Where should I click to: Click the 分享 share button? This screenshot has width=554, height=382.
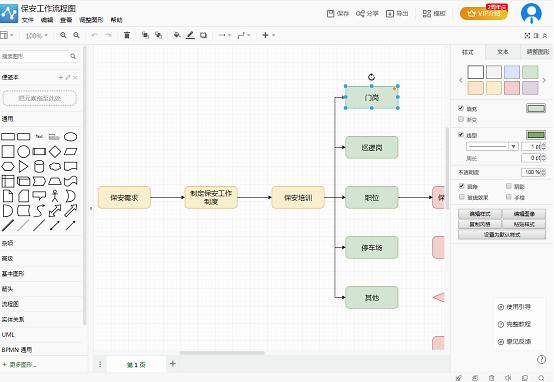click(x=367, y=14)
